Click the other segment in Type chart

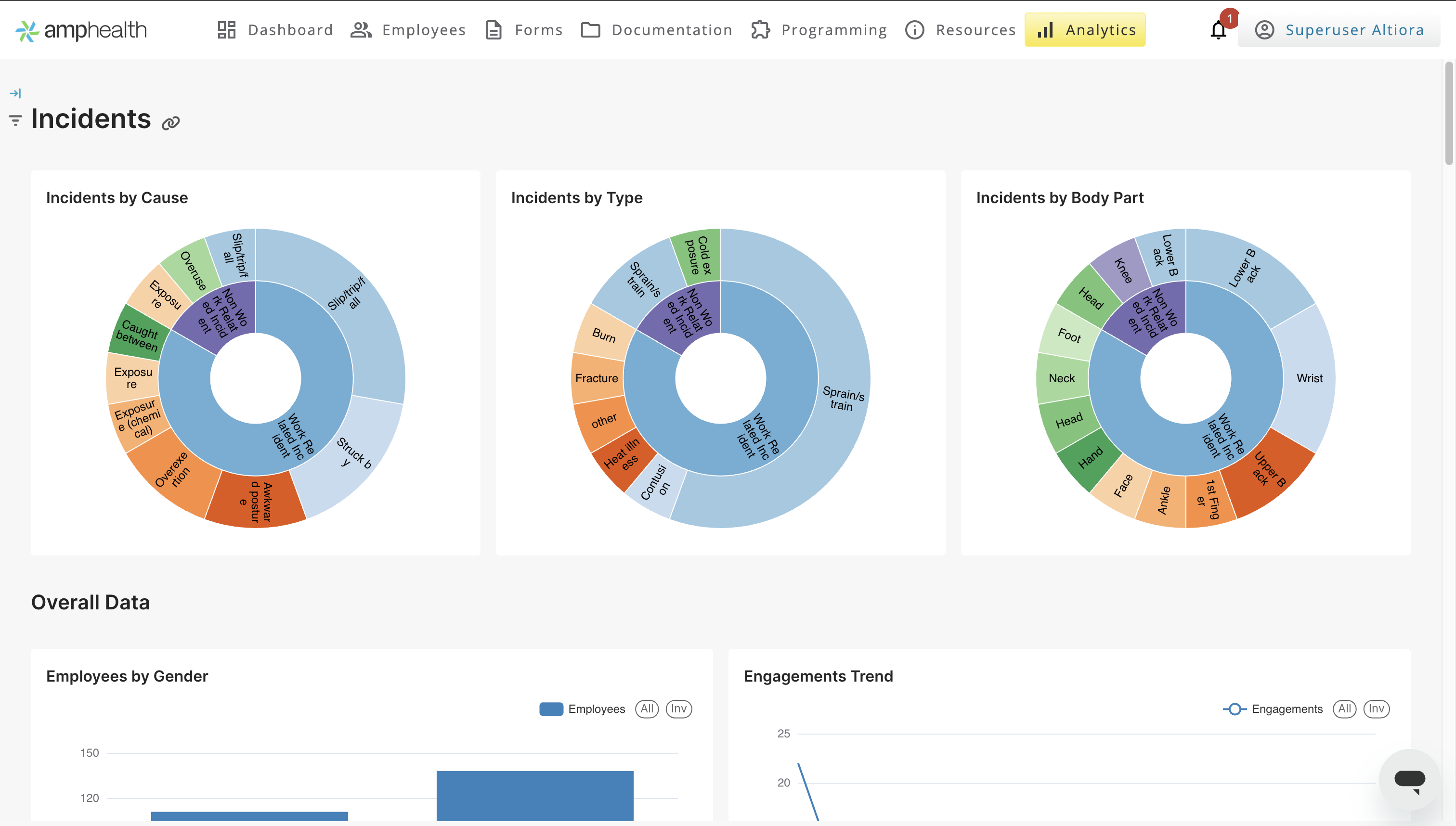(x=603, y=421)
